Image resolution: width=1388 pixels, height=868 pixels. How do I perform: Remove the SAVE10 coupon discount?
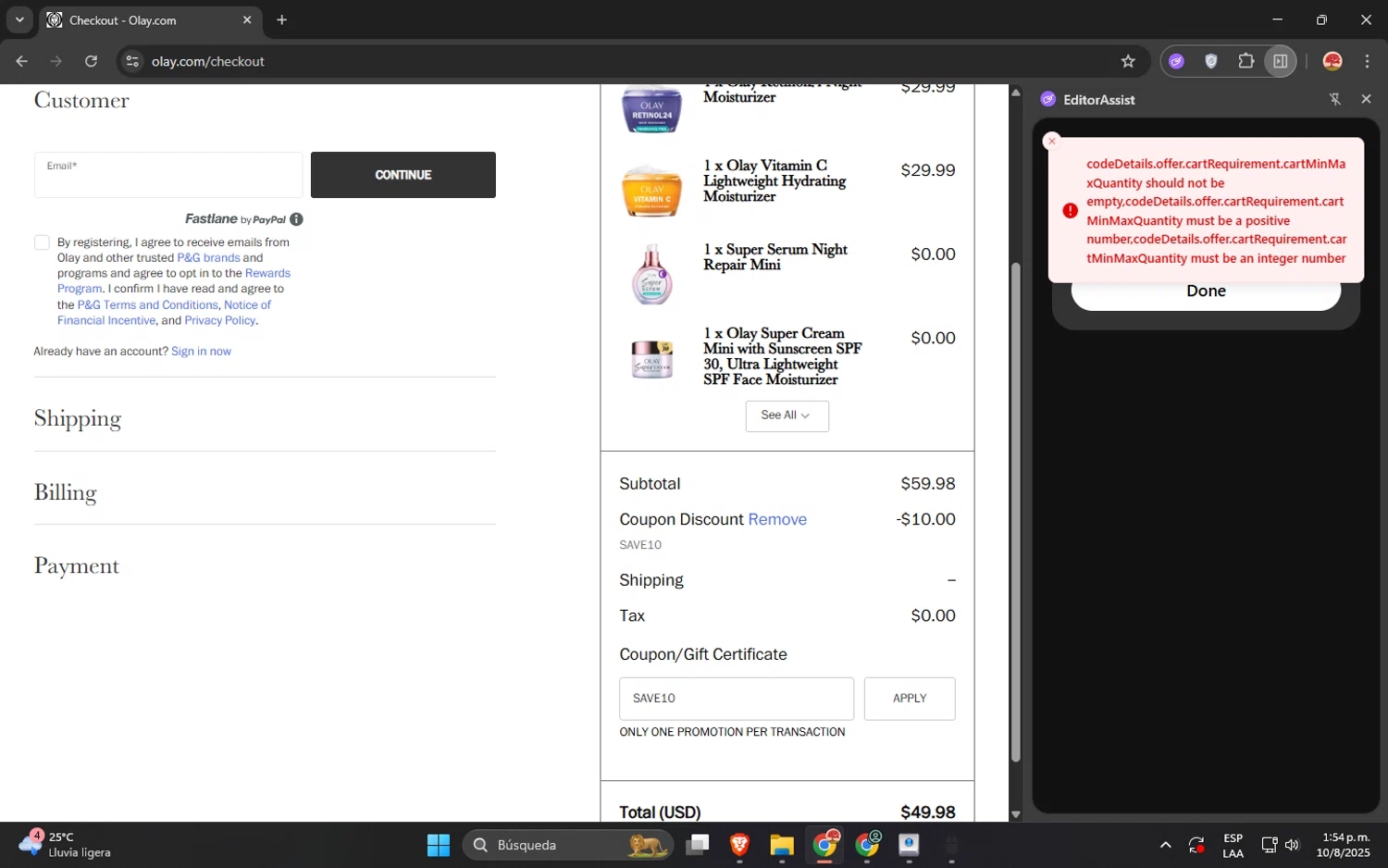tap(776, 519)
